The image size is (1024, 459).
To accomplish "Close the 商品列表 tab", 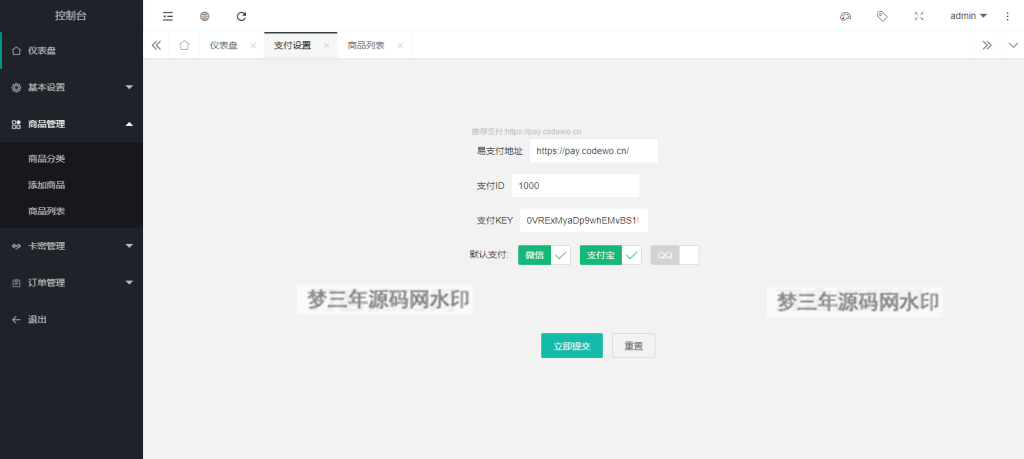I will [x=400, y=46].
